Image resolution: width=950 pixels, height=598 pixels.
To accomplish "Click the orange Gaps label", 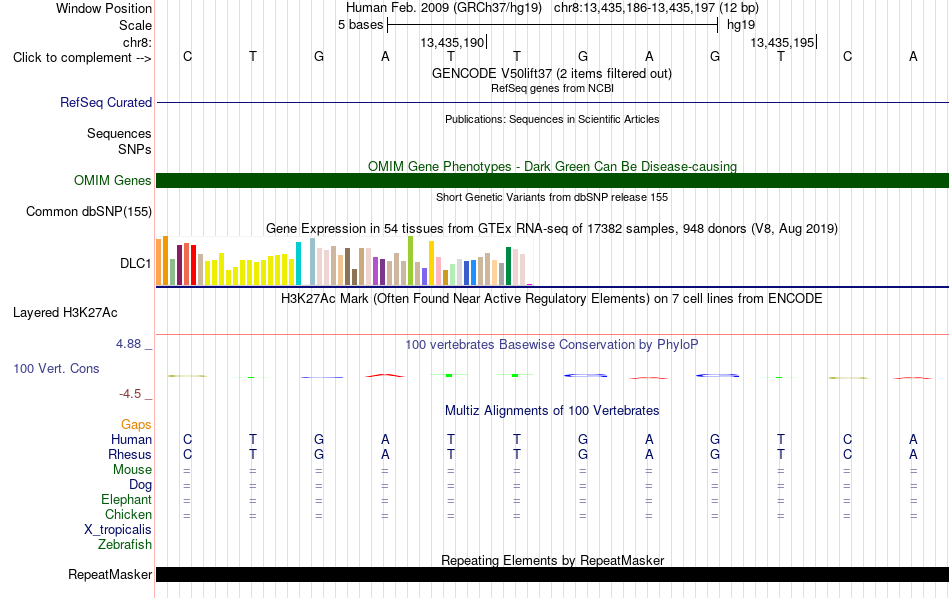I will pos(136,424).
